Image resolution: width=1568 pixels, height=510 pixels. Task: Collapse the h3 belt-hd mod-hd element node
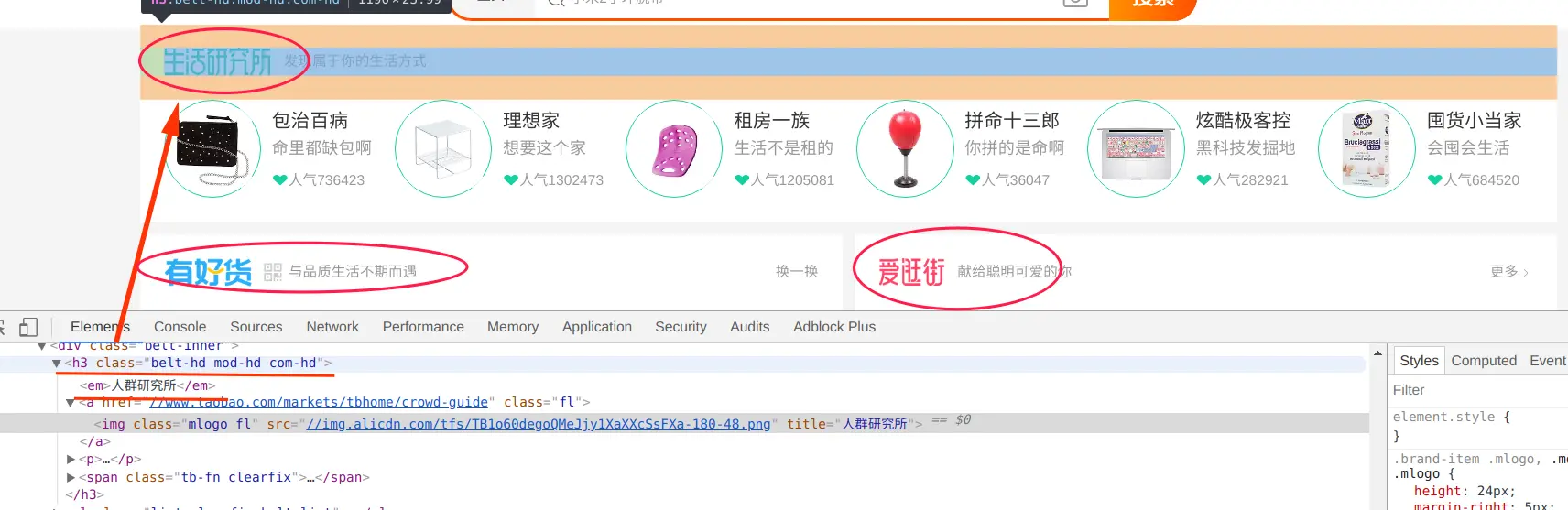tap(57, 364)
